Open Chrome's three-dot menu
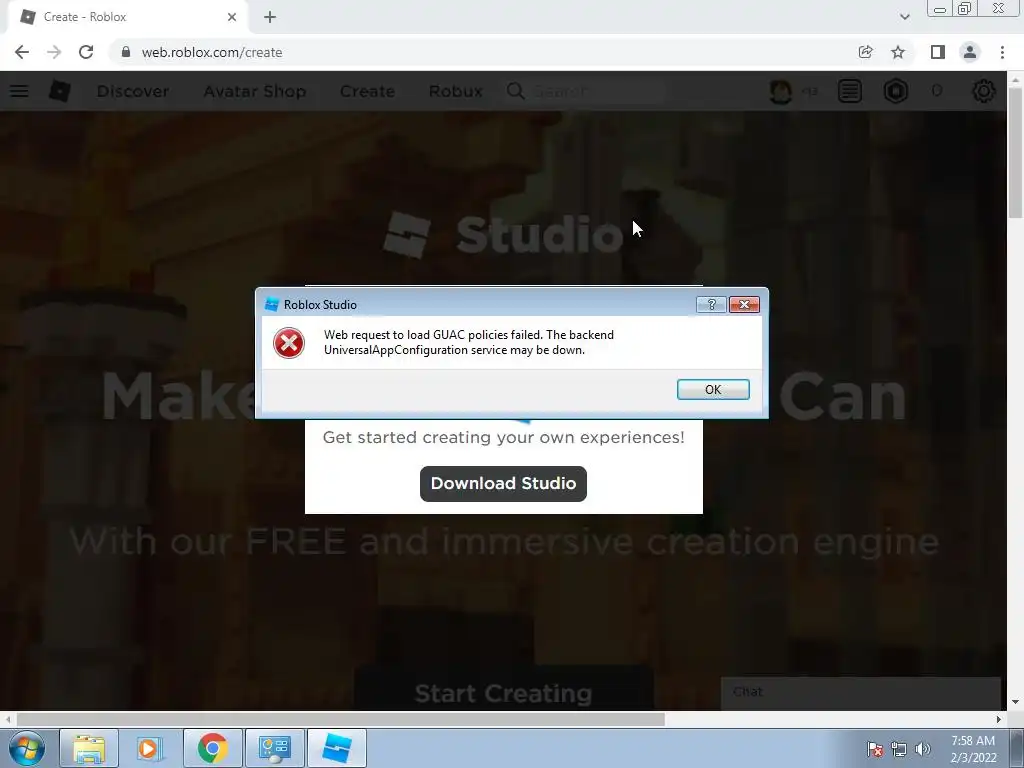 [1002, 52]
